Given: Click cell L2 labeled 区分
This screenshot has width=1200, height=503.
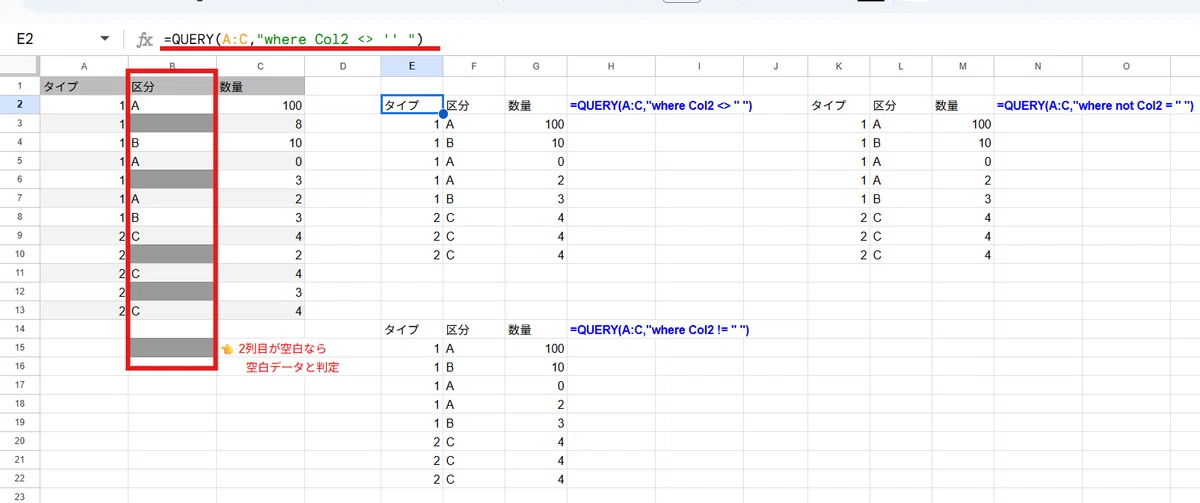Looking at the screenshot, I should [x=900, y=104].
